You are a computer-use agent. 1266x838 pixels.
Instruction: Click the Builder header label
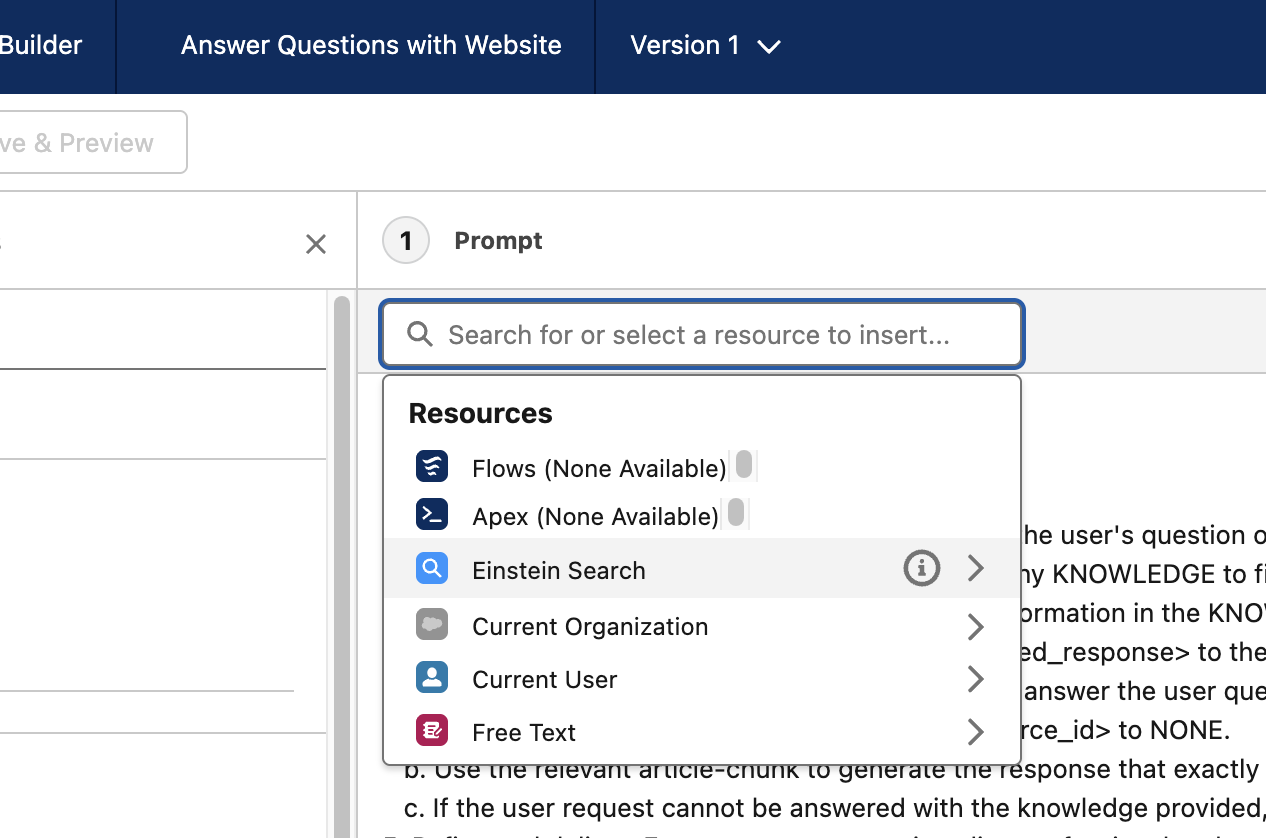click(x=41, y=46)
